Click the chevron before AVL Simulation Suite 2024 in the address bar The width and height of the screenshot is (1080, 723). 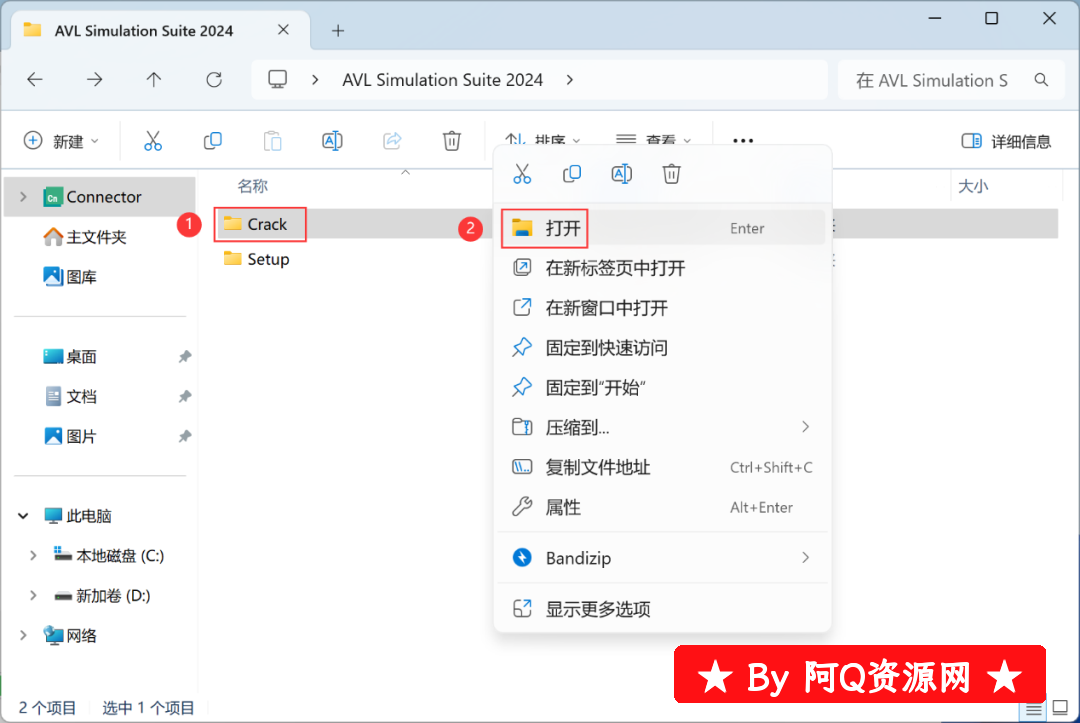pos(315,80)
